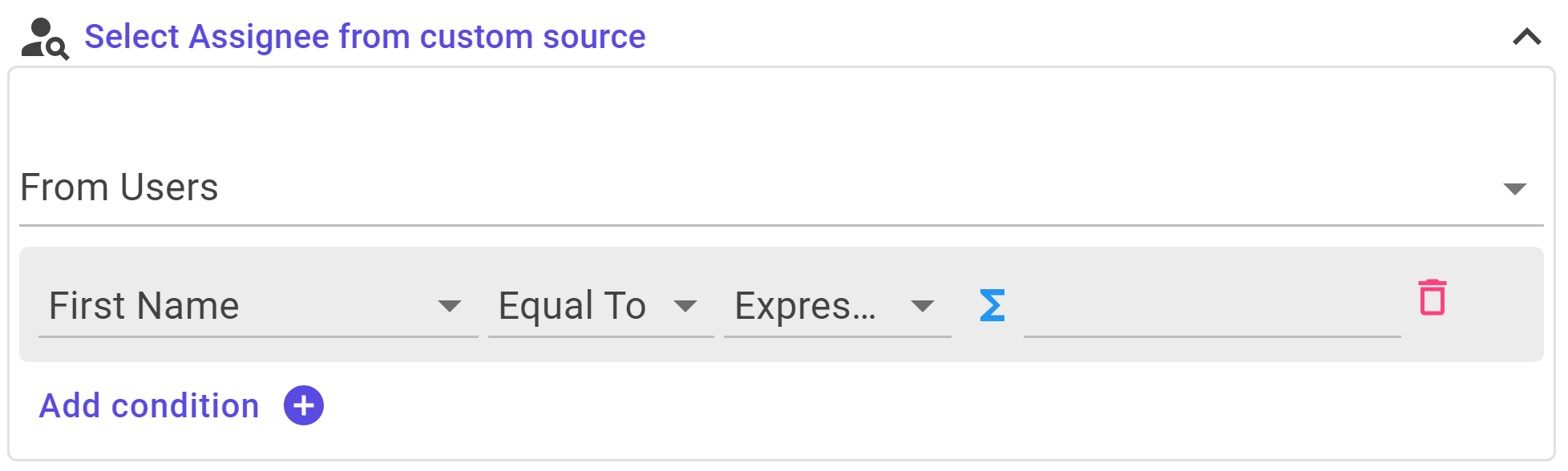Click the arrow beside Equal To
Image resolution: width=1568 pixels, height=471 pixels.
[685, 306]
